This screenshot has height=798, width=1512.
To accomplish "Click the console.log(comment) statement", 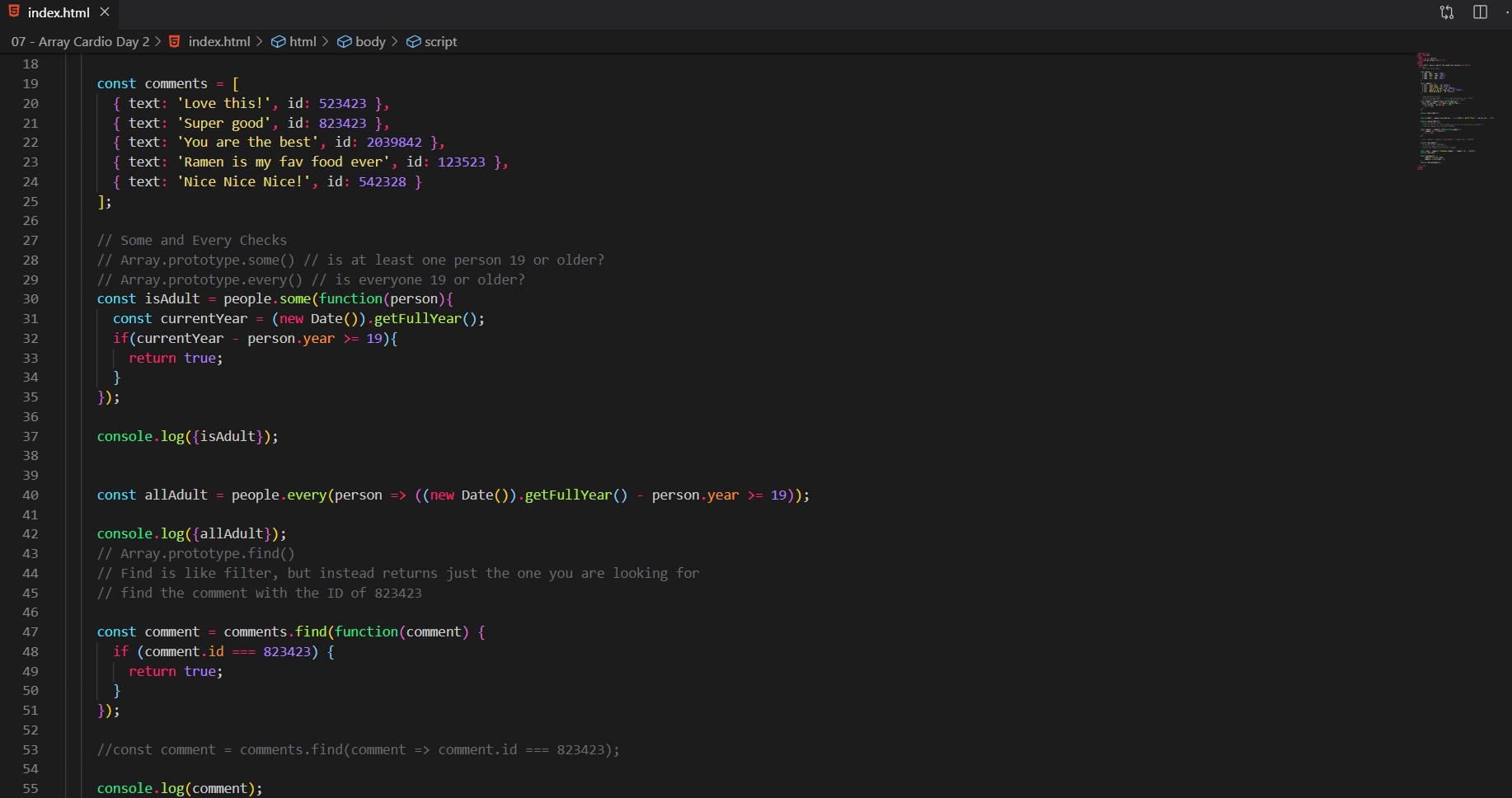I will (180, 788).
